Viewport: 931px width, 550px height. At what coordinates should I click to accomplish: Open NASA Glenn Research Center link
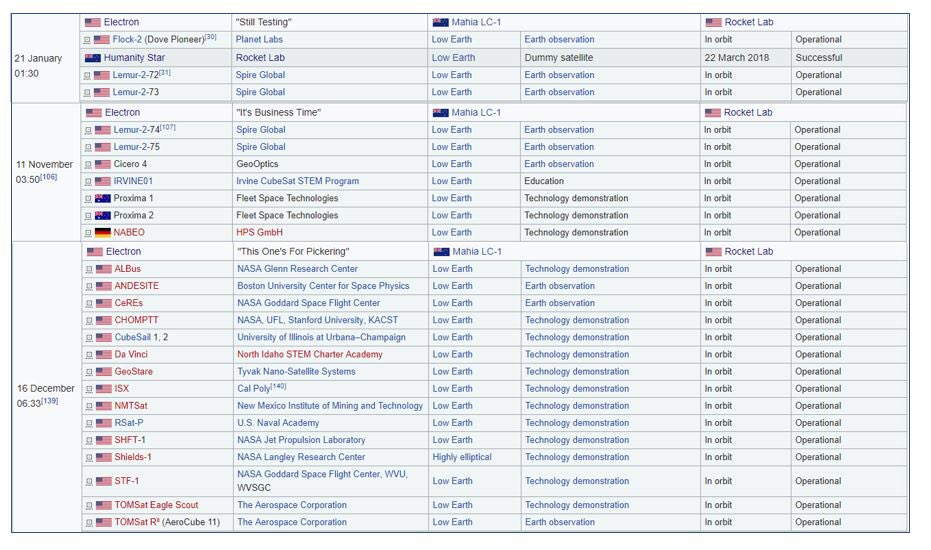point(297,270)
